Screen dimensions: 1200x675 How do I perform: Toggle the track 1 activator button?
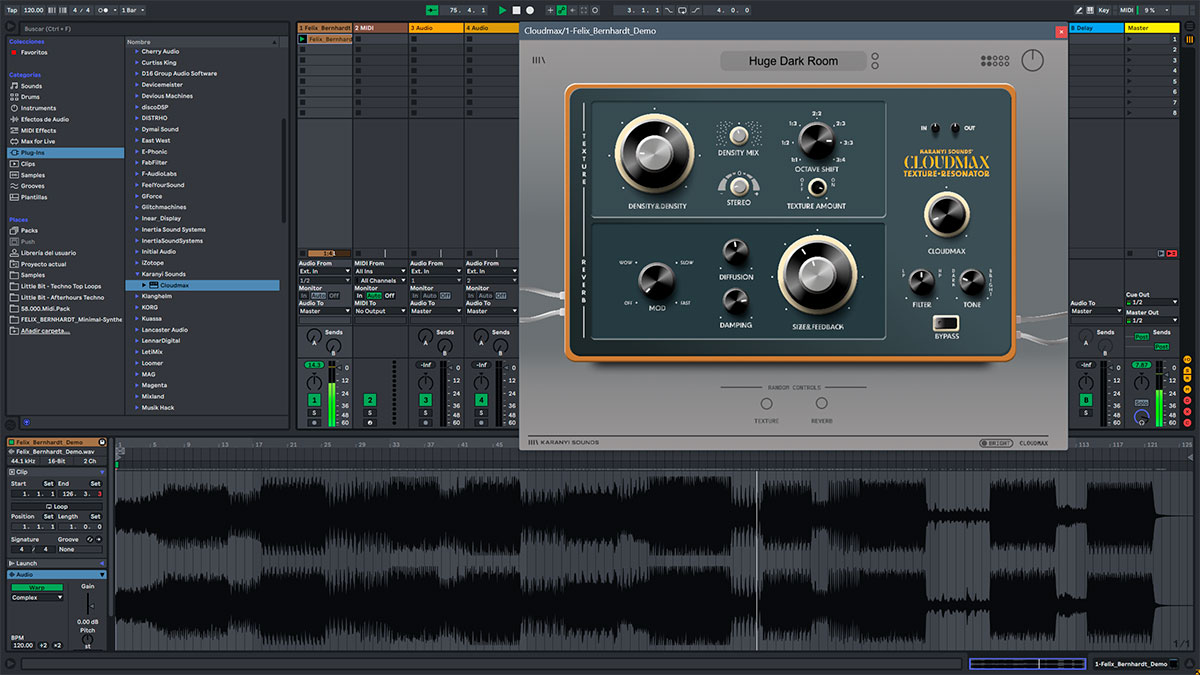314,400
